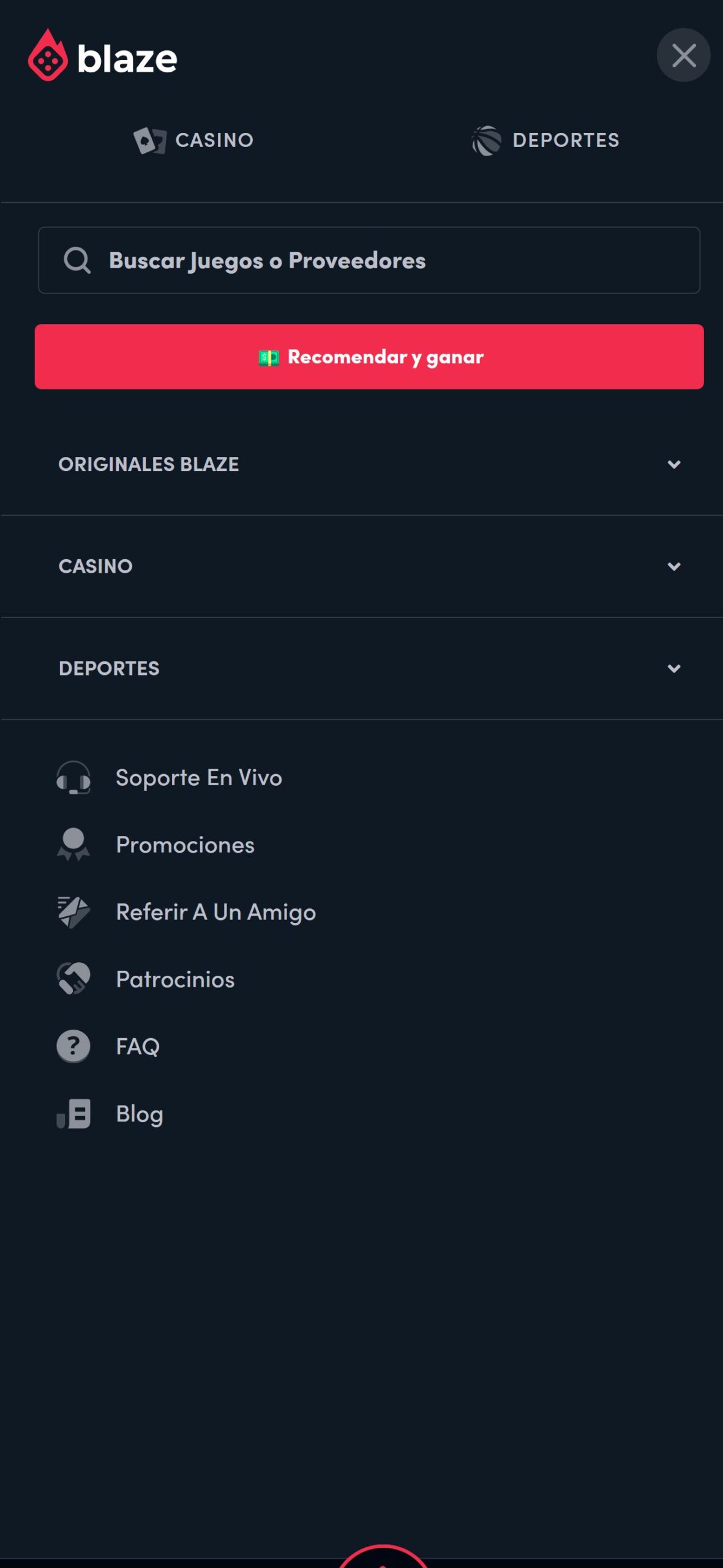This screenshot has height=1568, width=723.
Task: Click the Referir A Un Amigo envelope icon
Action: pos(73,912)
